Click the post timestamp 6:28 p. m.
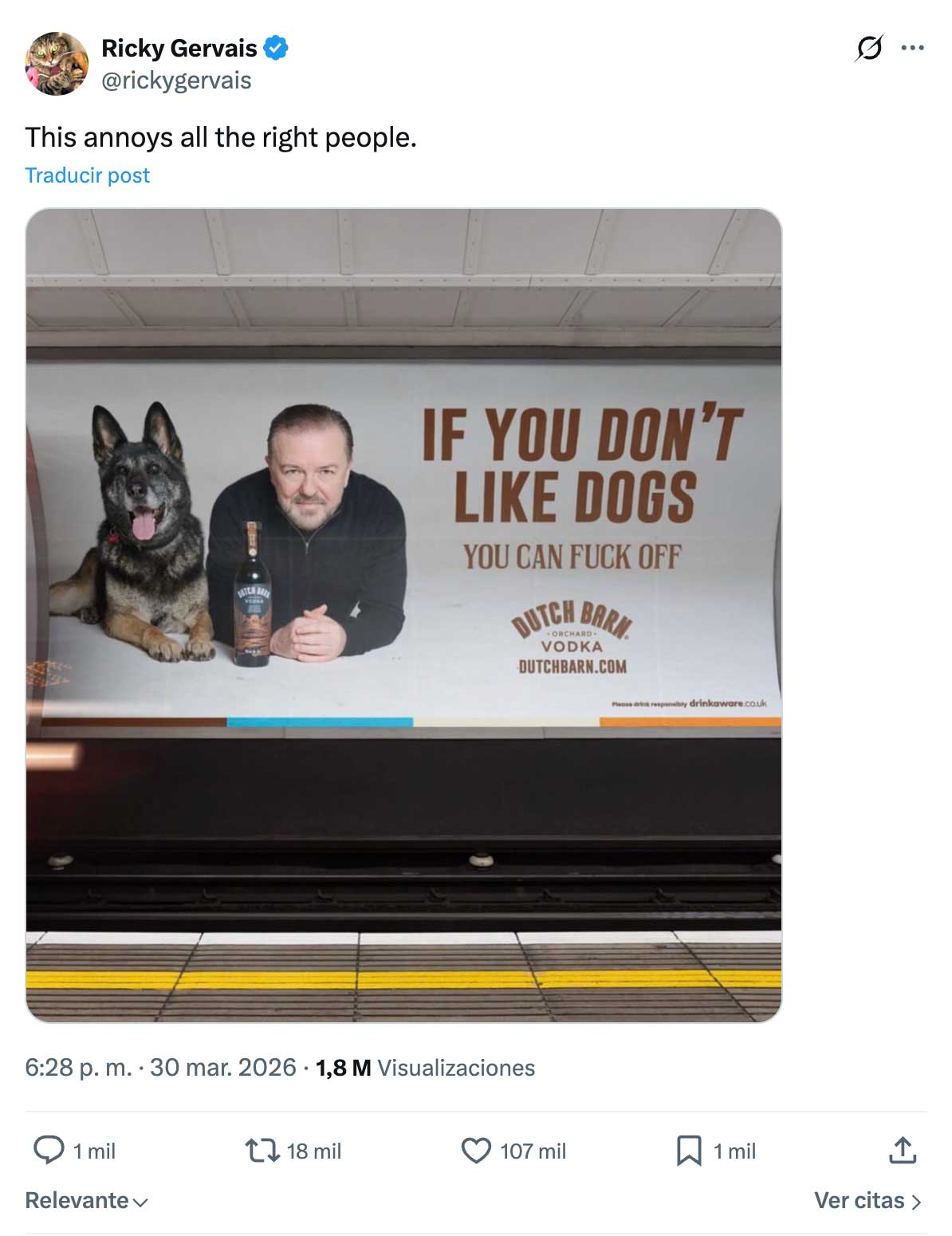The height and width of the screenshot is (1236, 952). tap(78, 1067)
